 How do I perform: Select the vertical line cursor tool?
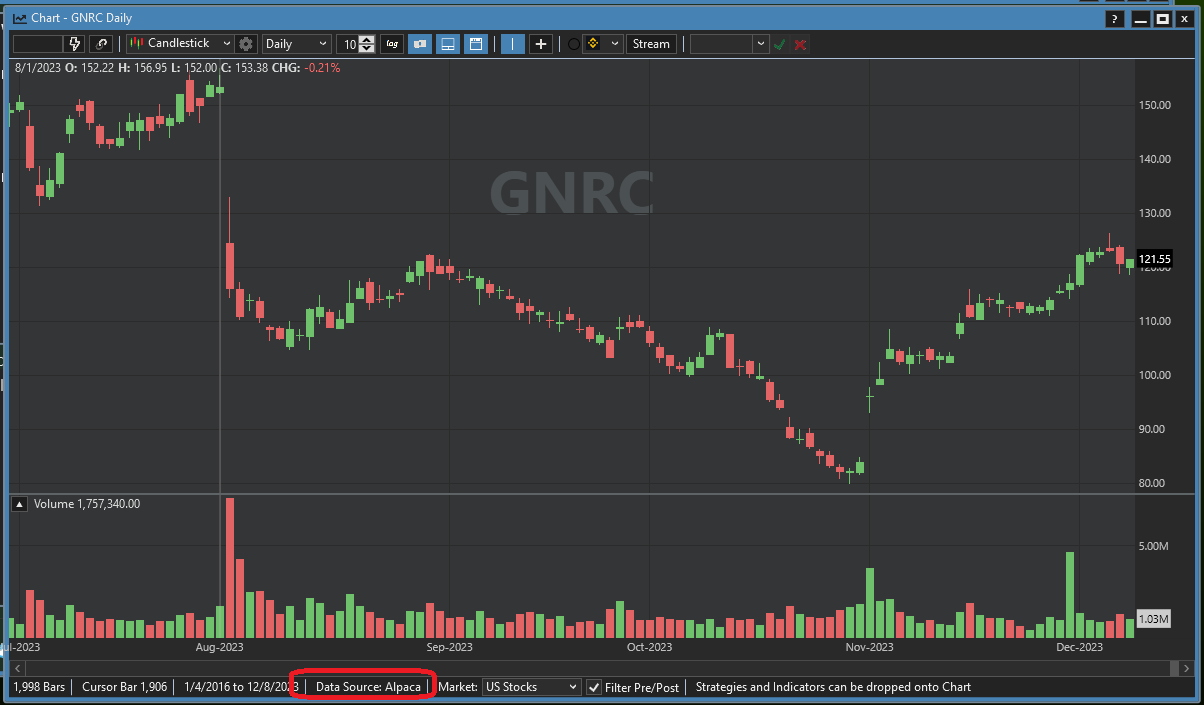point(512,44)
